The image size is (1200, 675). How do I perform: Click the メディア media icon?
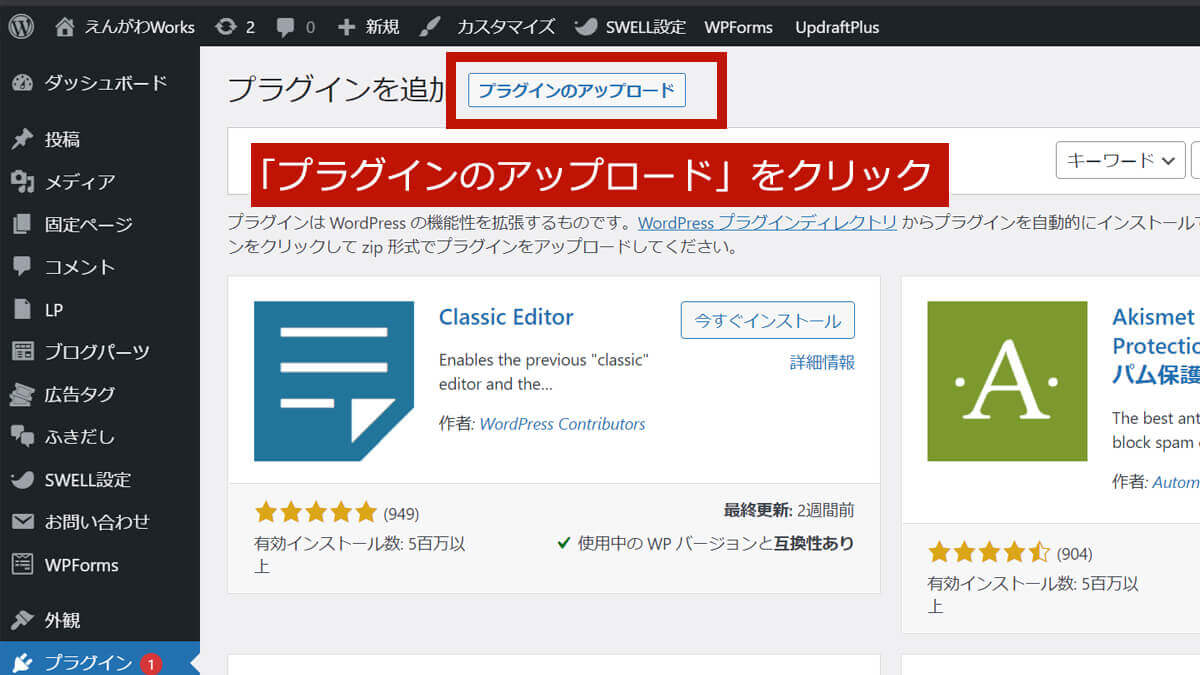point(22,182)
